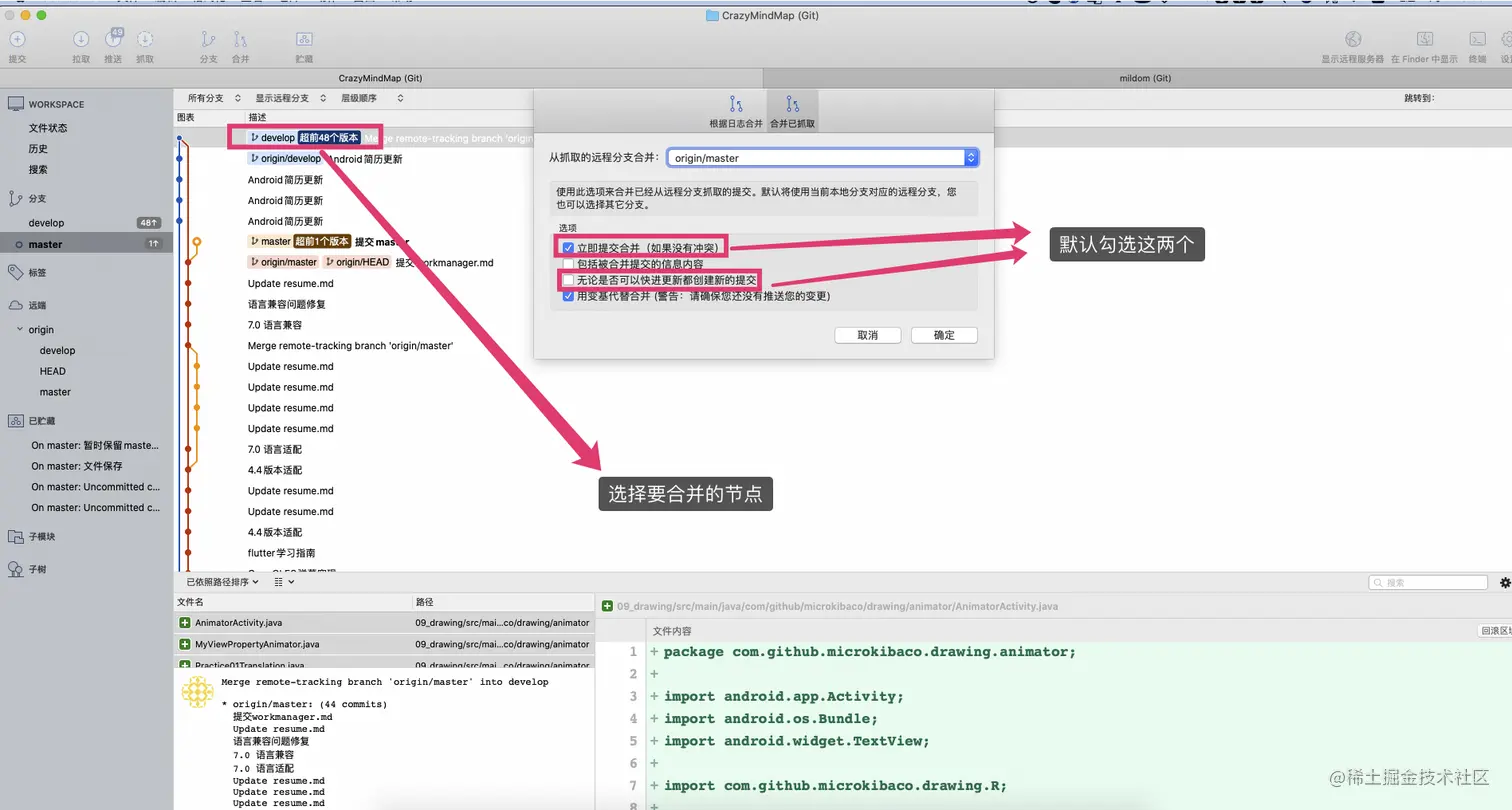The image size is (1512, 810).
Task: Click the 已贮藏 stash icon in sidebar
Action: (15, 421)
